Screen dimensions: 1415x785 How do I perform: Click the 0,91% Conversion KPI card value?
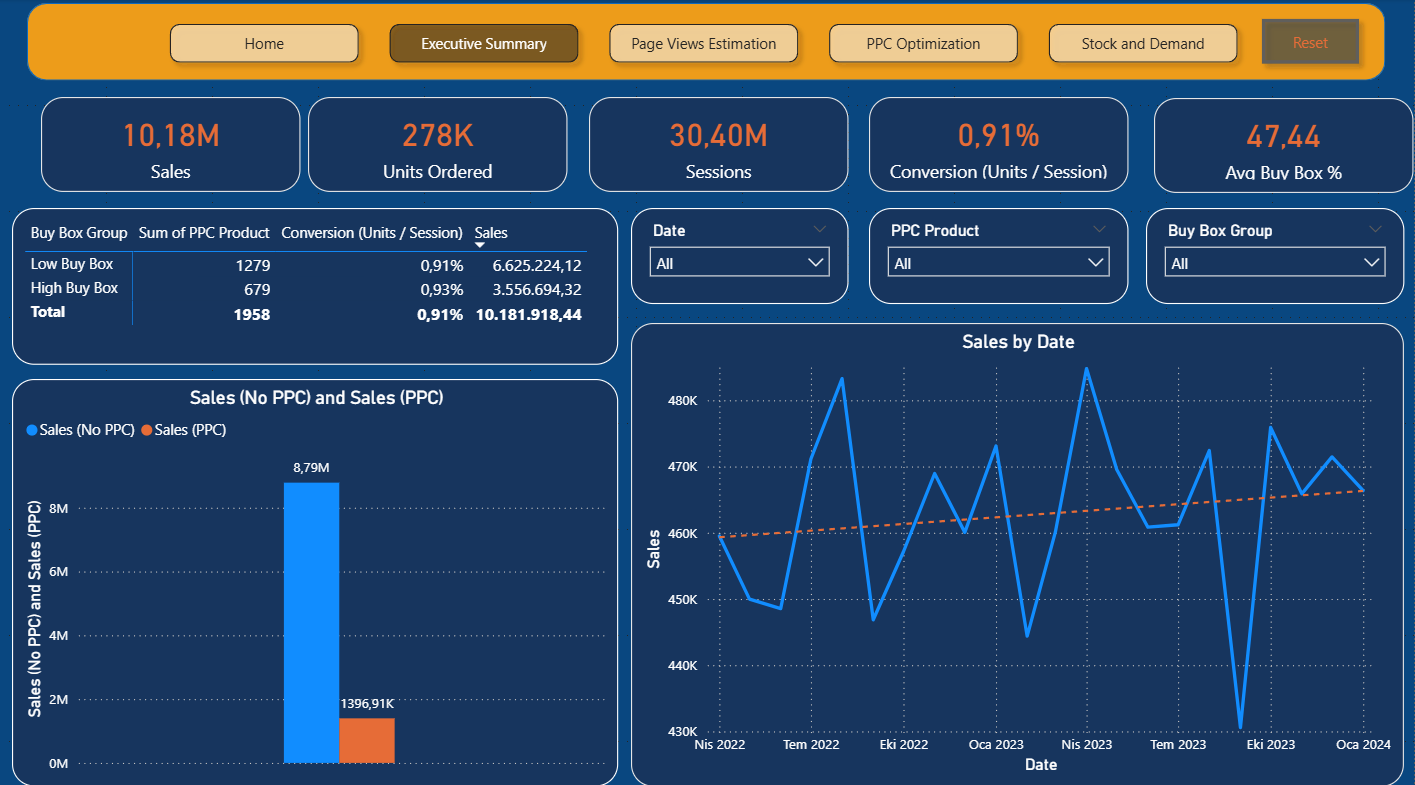[999, 136]
